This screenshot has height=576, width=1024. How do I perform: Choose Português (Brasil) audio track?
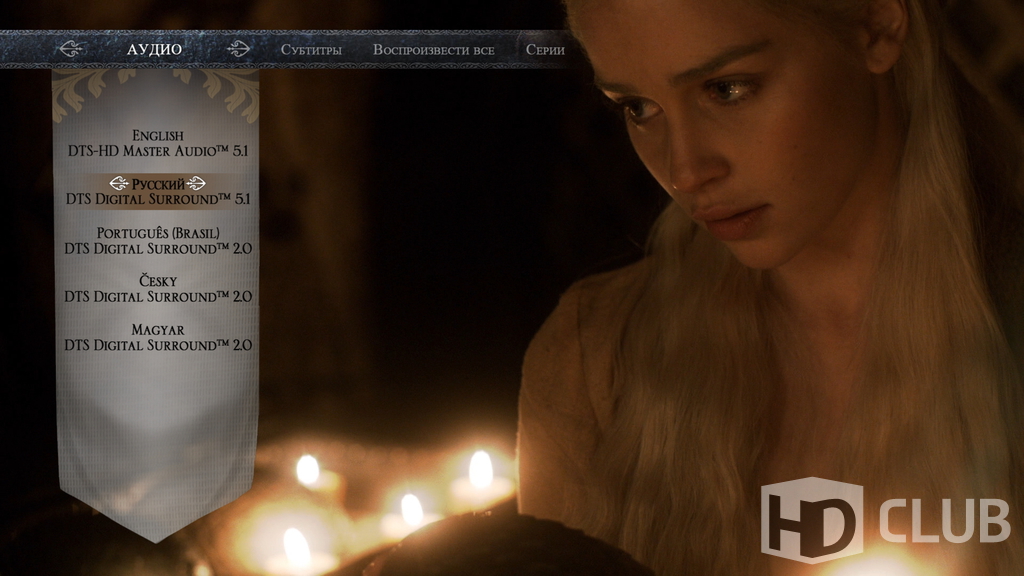[158, 240]
